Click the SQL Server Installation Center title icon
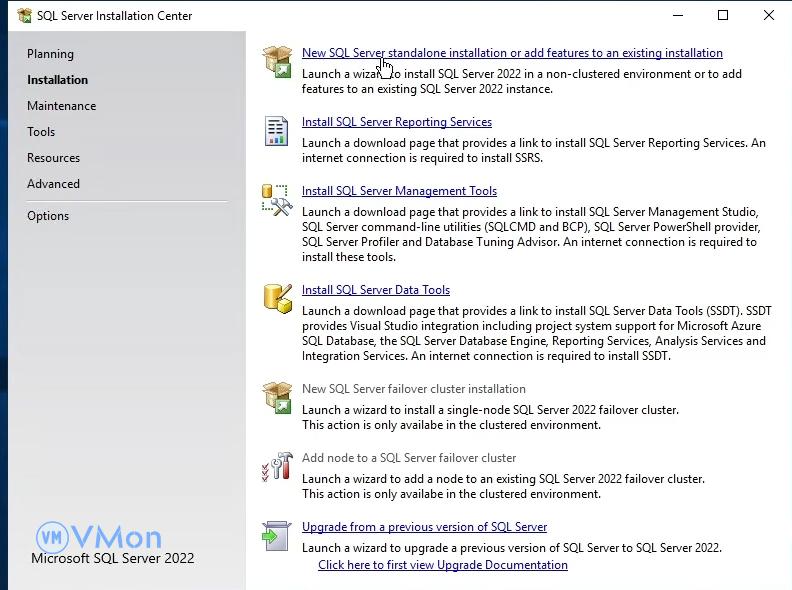Image resolution: width=792 pixels, height=590 pixels. pyautogui.click(x=24, y=16)
